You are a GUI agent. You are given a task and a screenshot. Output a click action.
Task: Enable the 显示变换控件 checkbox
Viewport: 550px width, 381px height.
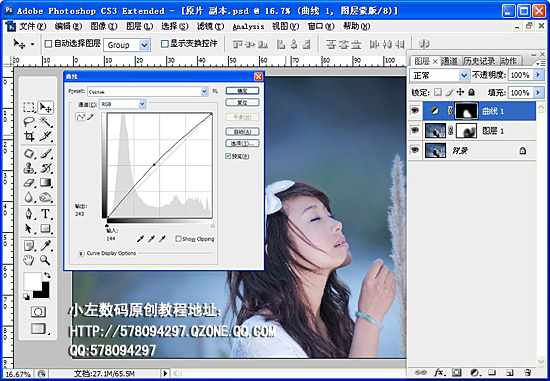(x=165, y=44)
